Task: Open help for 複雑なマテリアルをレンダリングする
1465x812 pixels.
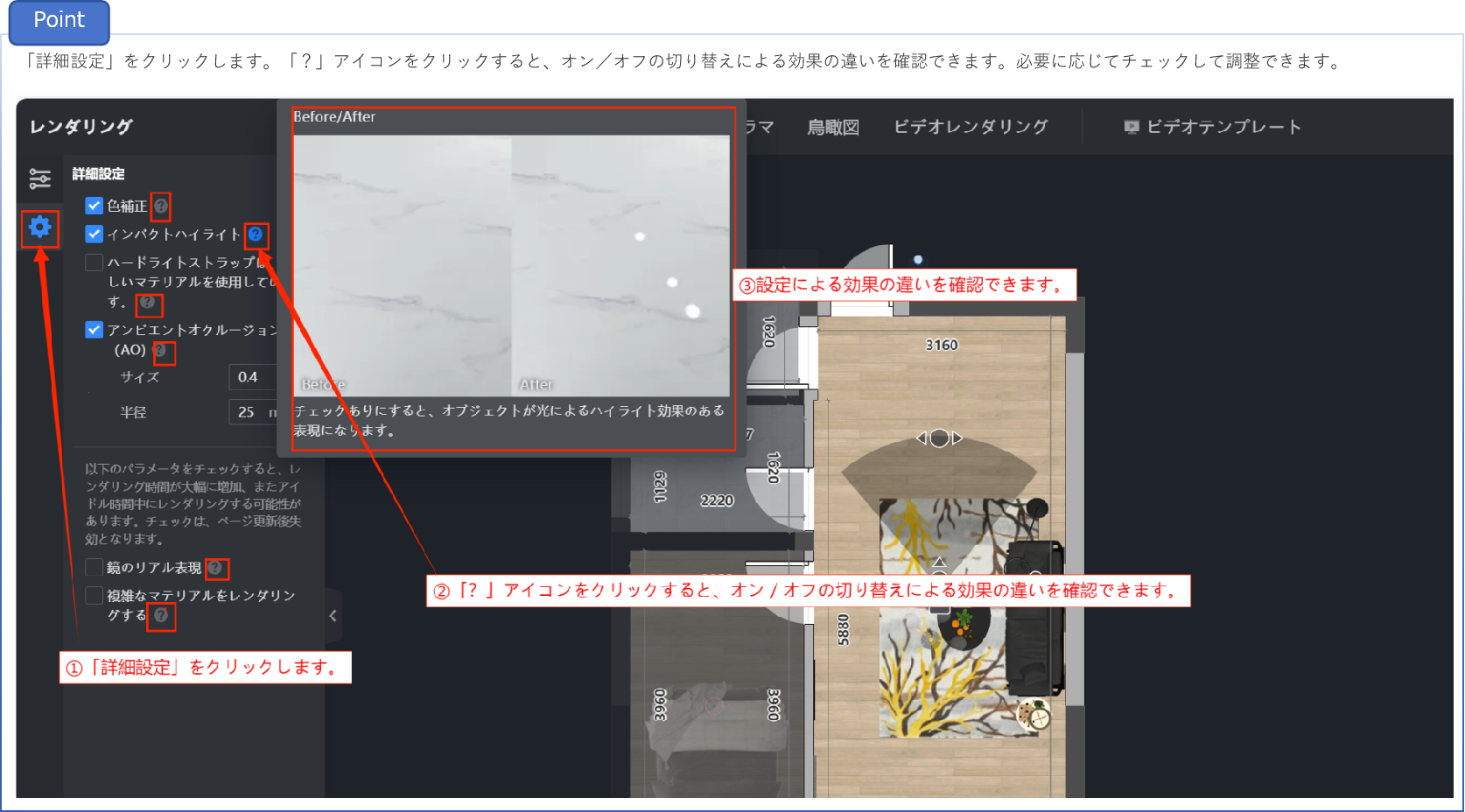Action: (x=161, y=615)
